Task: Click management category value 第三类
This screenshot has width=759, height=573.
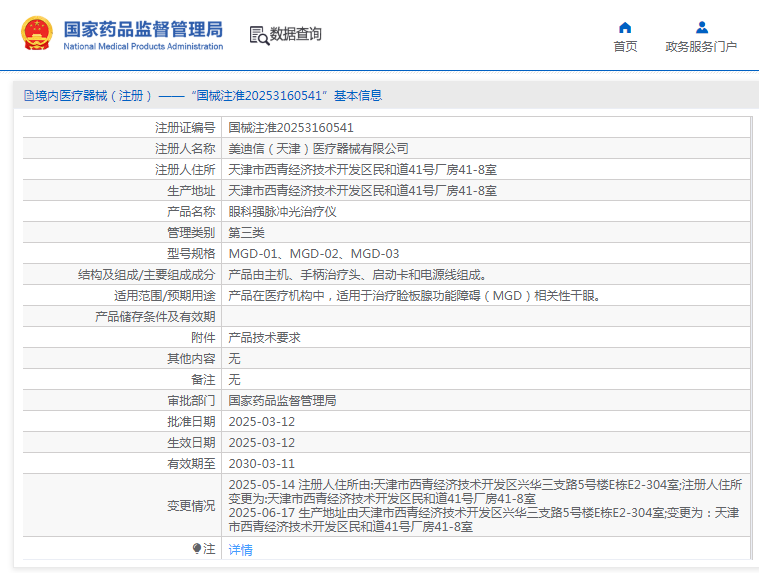Action: [x=246, y=233]
